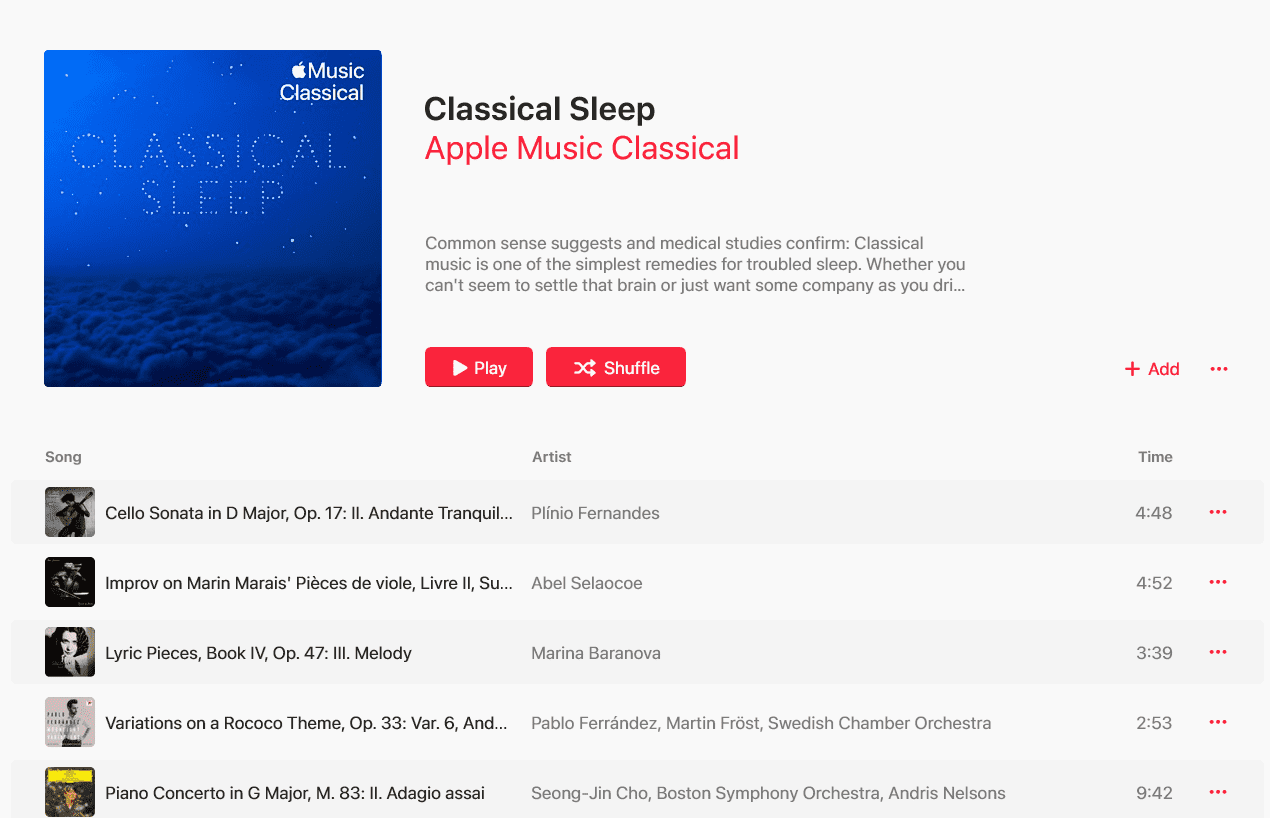The width and height of the screenshot is (1270, 818).
Task: Open artist Marina Baranova
Action: coord(595,653)
